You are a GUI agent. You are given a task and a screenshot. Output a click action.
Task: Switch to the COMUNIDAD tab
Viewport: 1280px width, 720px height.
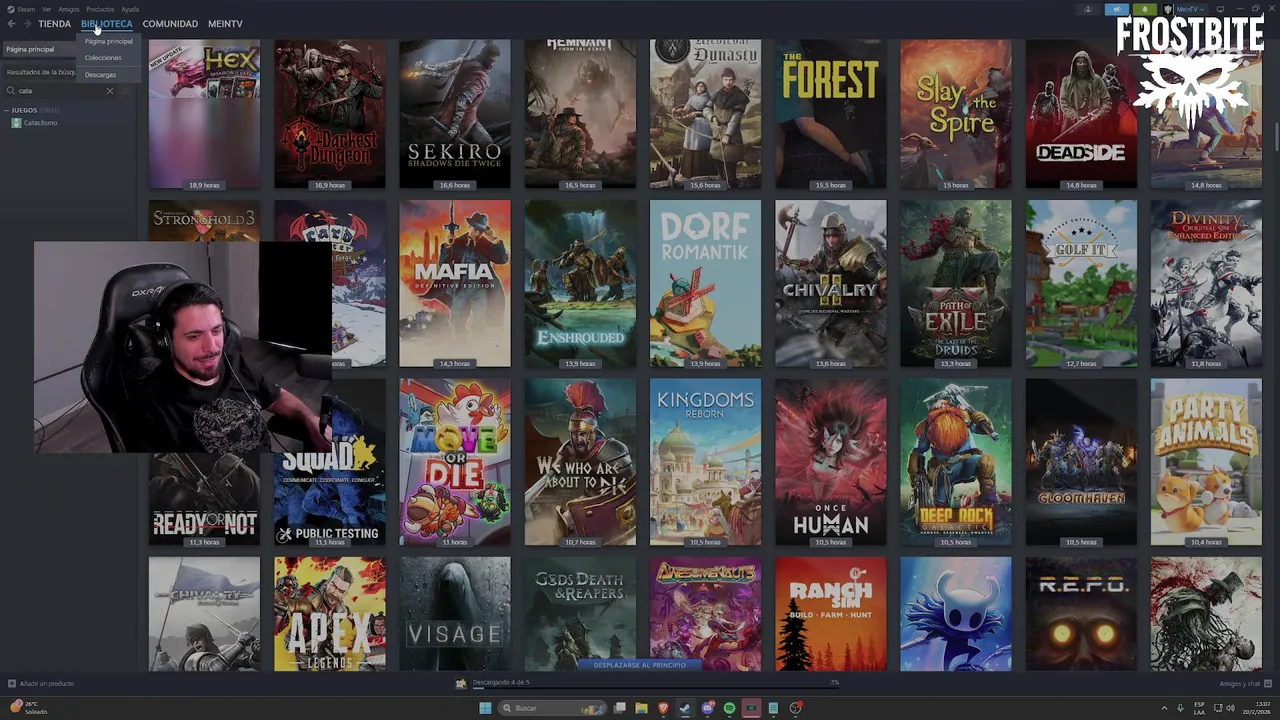170,24
